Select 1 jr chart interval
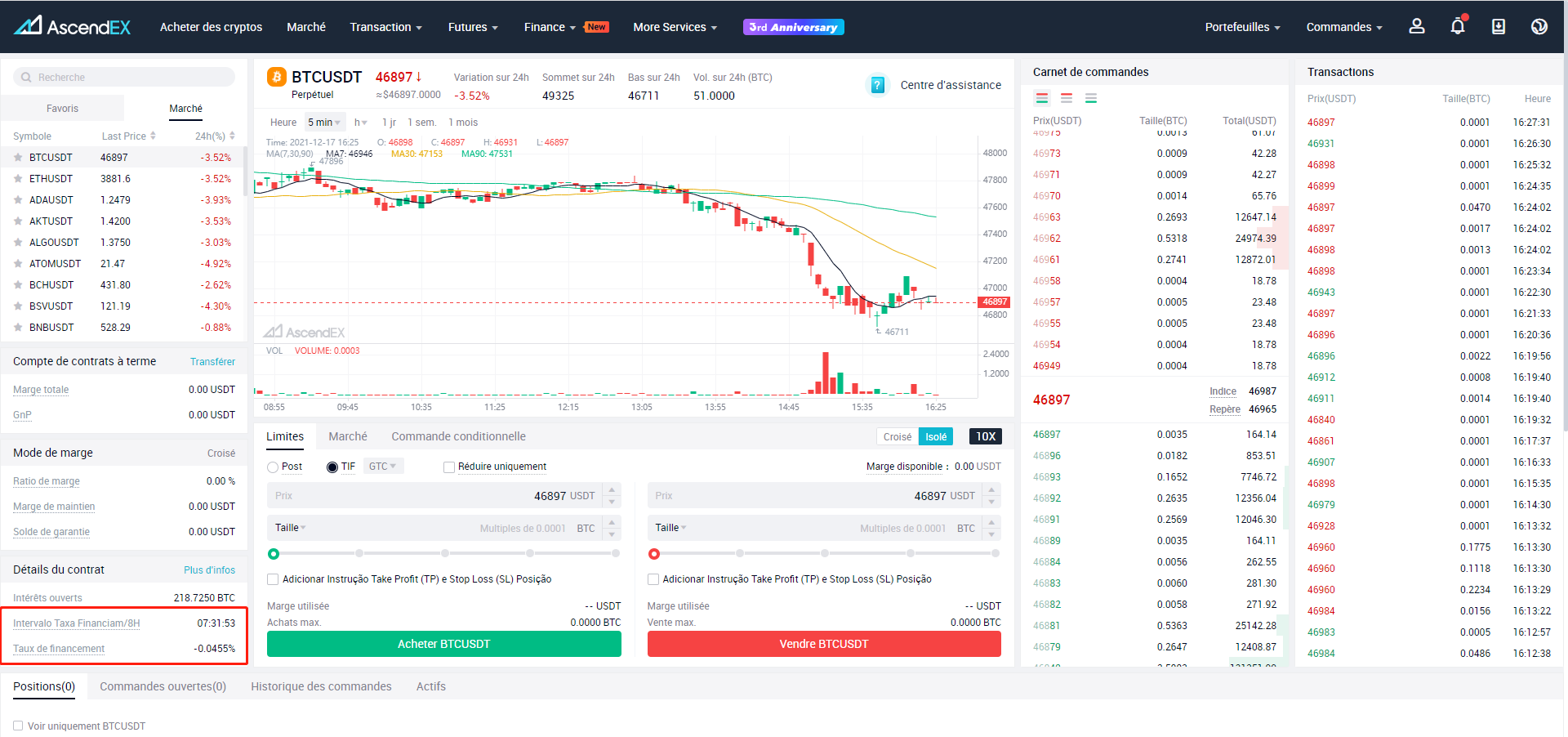This screenshot has width=1568, height=737. pyautogui.click(x=389, y=123)
